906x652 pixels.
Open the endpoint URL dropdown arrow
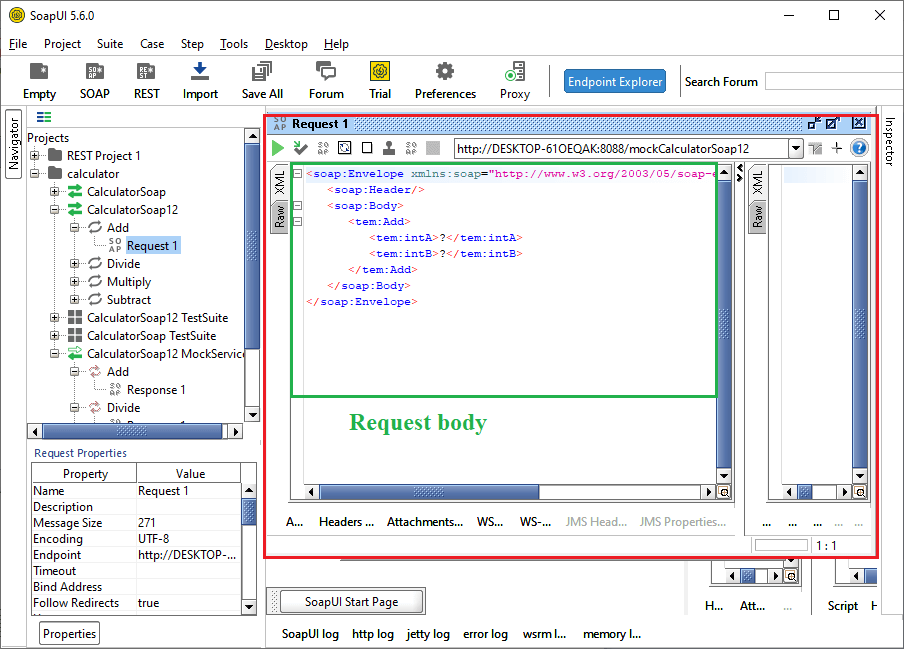coord(796,149)
